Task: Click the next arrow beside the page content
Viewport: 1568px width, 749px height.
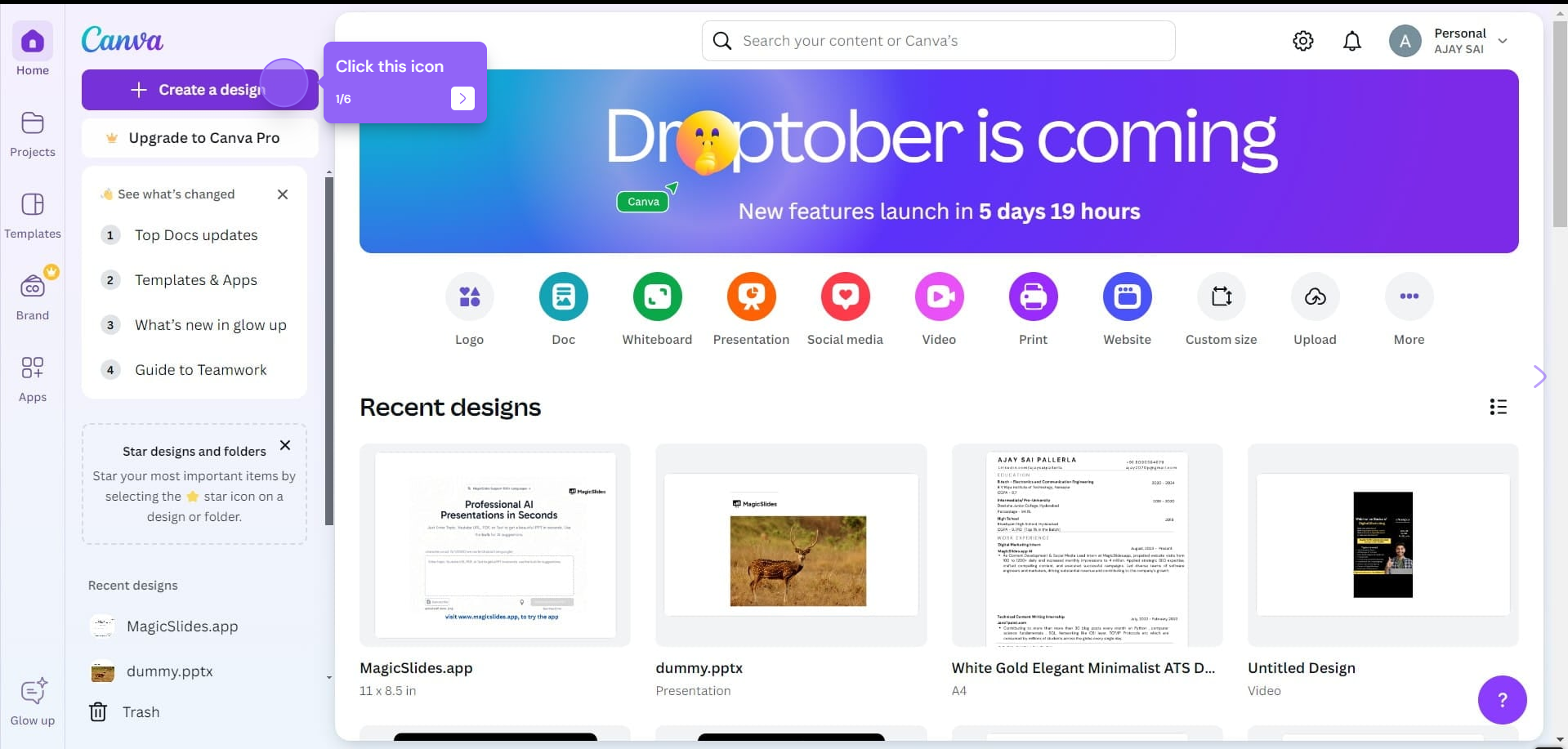Action: point(1539,377)
